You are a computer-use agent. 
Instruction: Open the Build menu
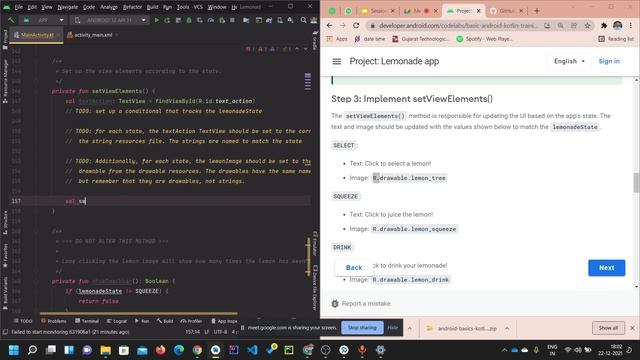(152, 7)
